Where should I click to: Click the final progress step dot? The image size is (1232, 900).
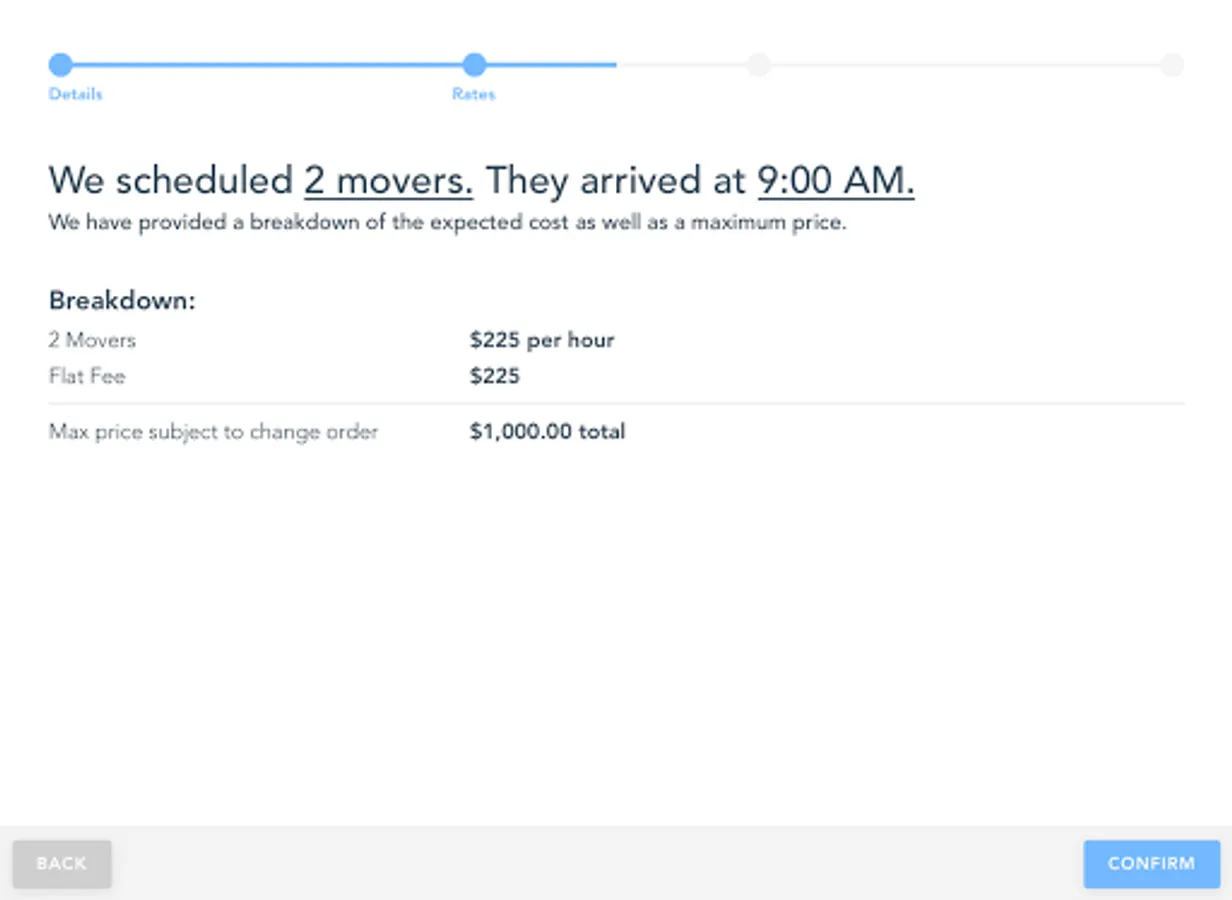pyautogui.click(x=1171, y=64)
